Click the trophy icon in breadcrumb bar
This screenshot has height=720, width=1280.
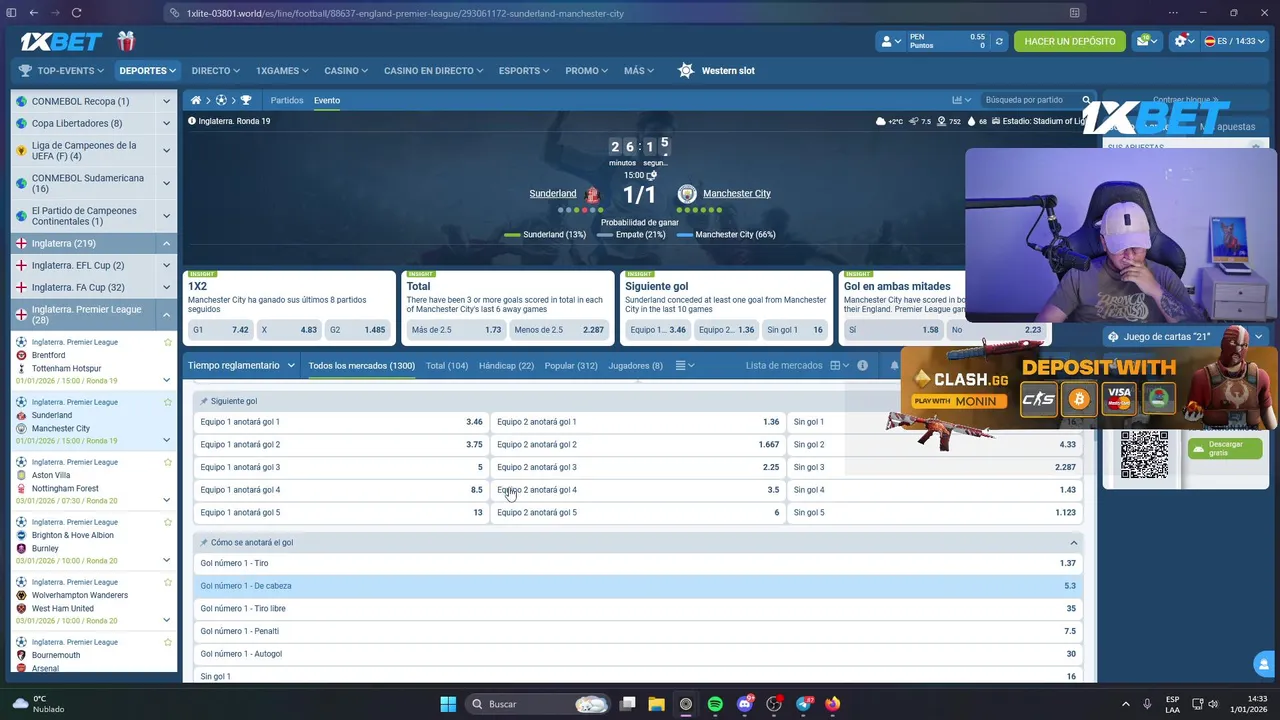click(x=246, y=100)
